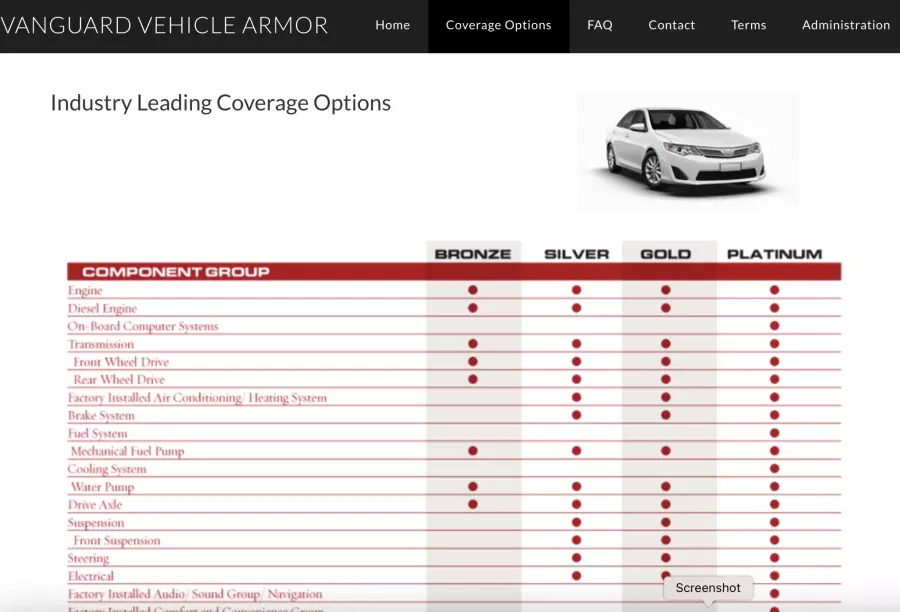This screenshot has width=900, height=612.
Task: Click the Gold dot for Brake System
Action: 666,415
